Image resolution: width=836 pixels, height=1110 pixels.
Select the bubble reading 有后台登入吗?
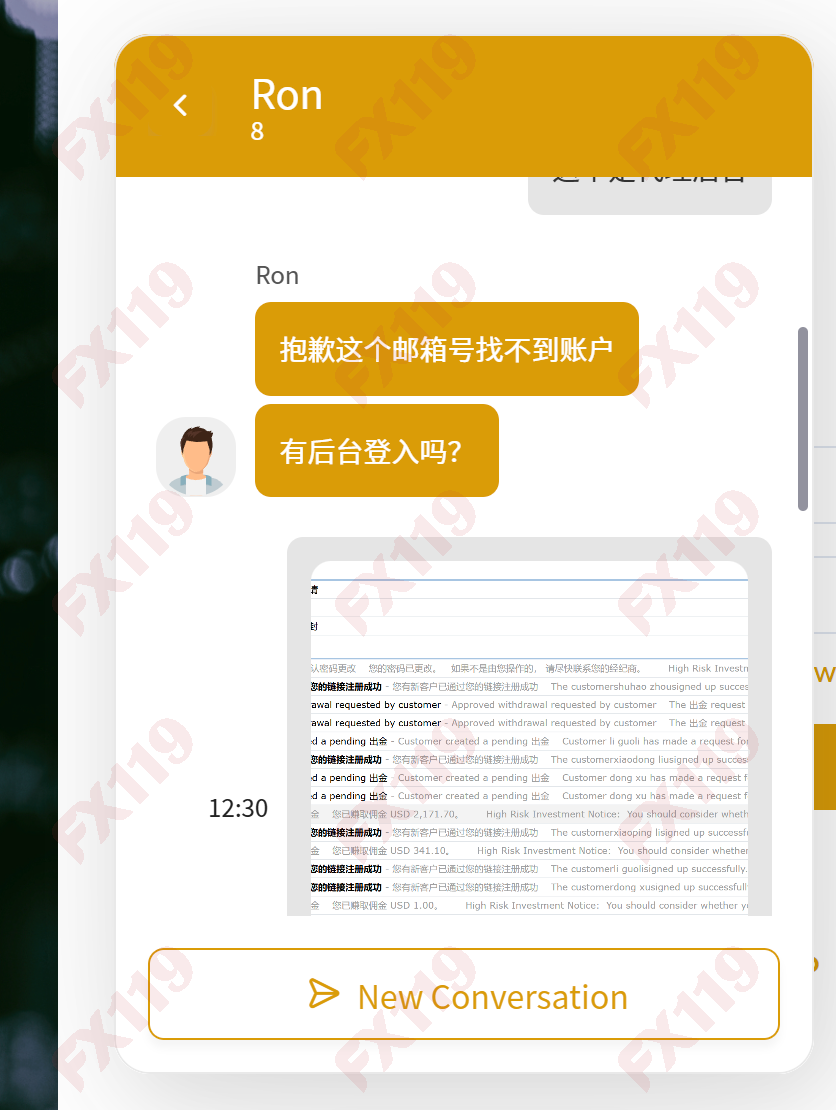(377, 450)
